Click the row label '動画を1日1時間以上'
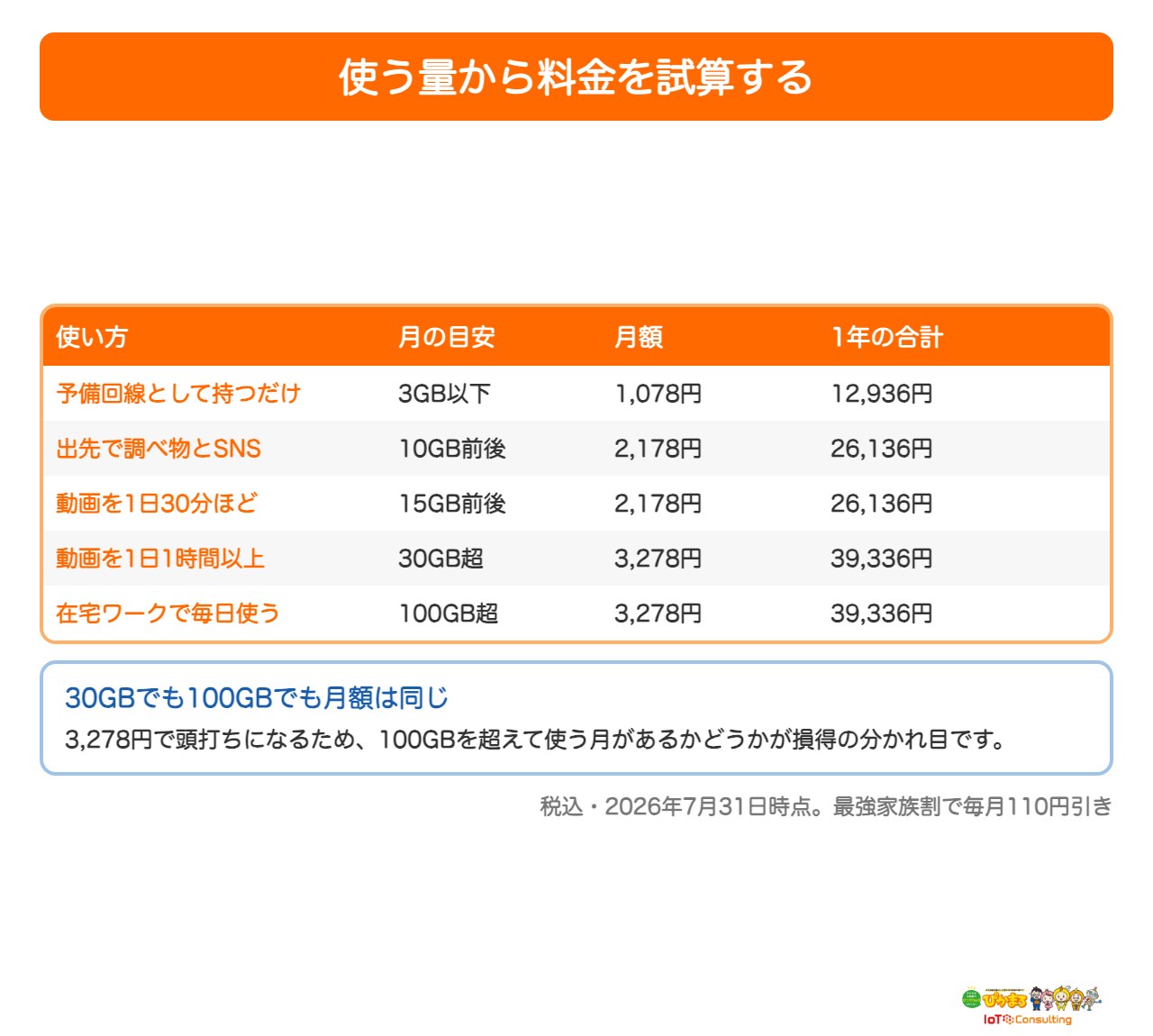 click(160, 558)
